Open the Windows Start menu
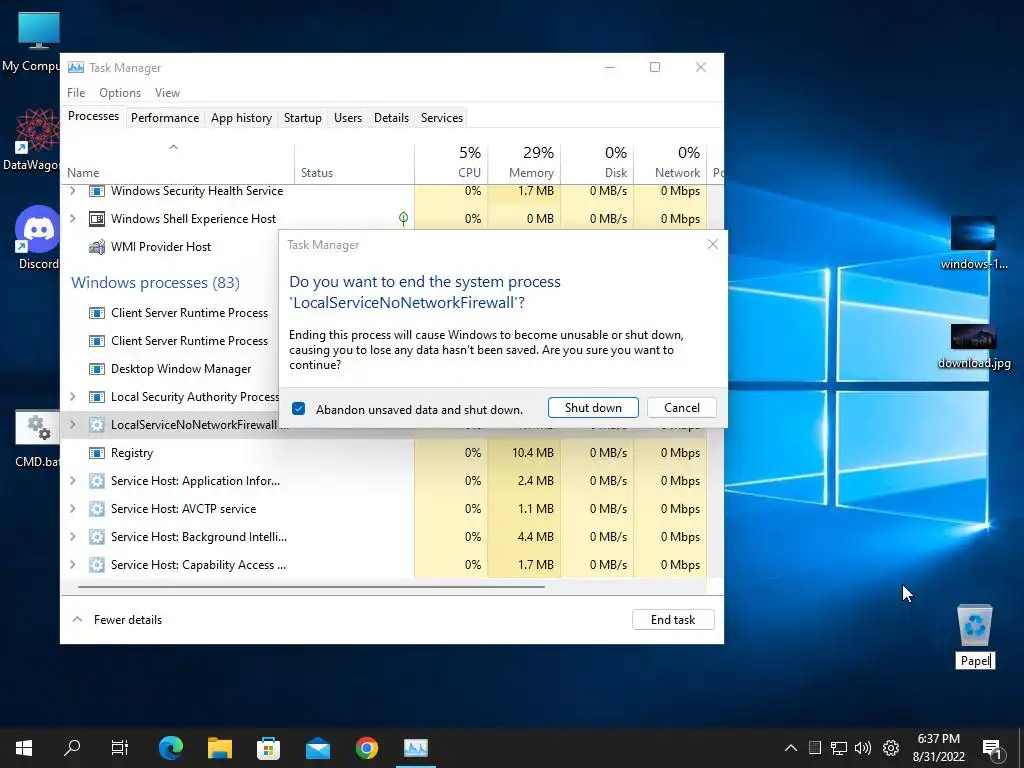Screen dimensions: 1024x768 click(24, 748)
